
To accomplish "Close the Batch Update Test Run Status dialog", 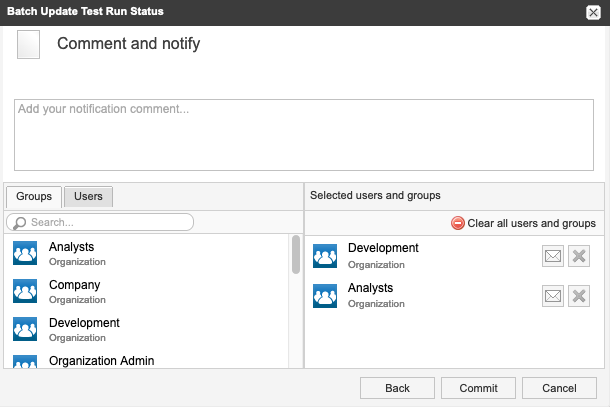I will [593, 12].
